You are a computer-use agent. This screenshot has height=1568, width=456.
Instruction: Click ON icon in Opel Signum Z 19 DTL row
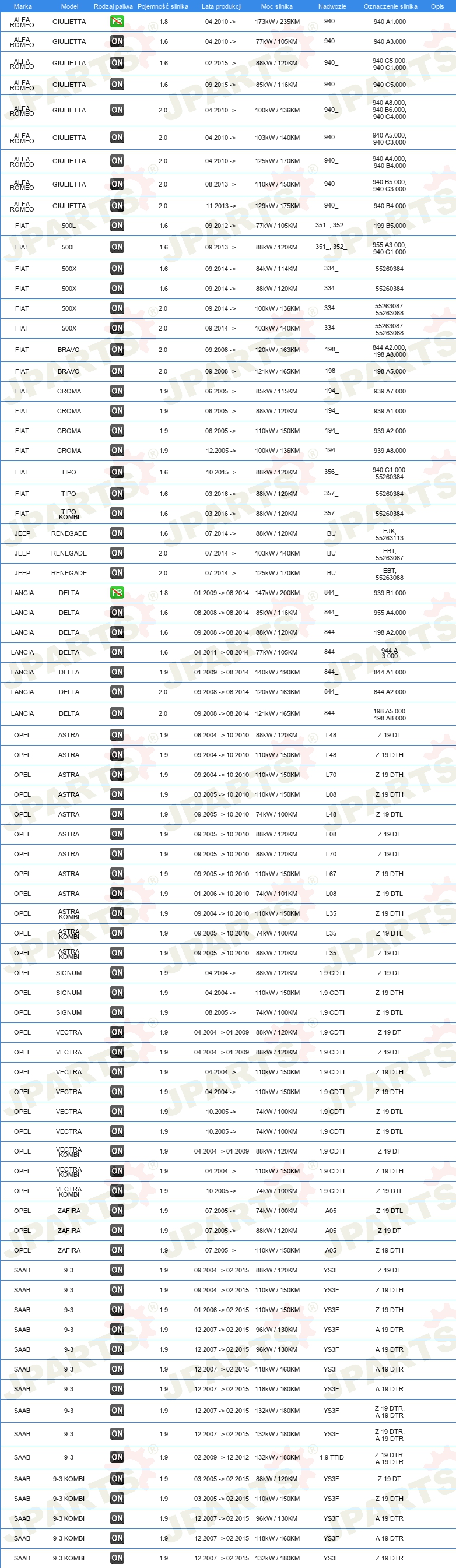coord(117,1012)
